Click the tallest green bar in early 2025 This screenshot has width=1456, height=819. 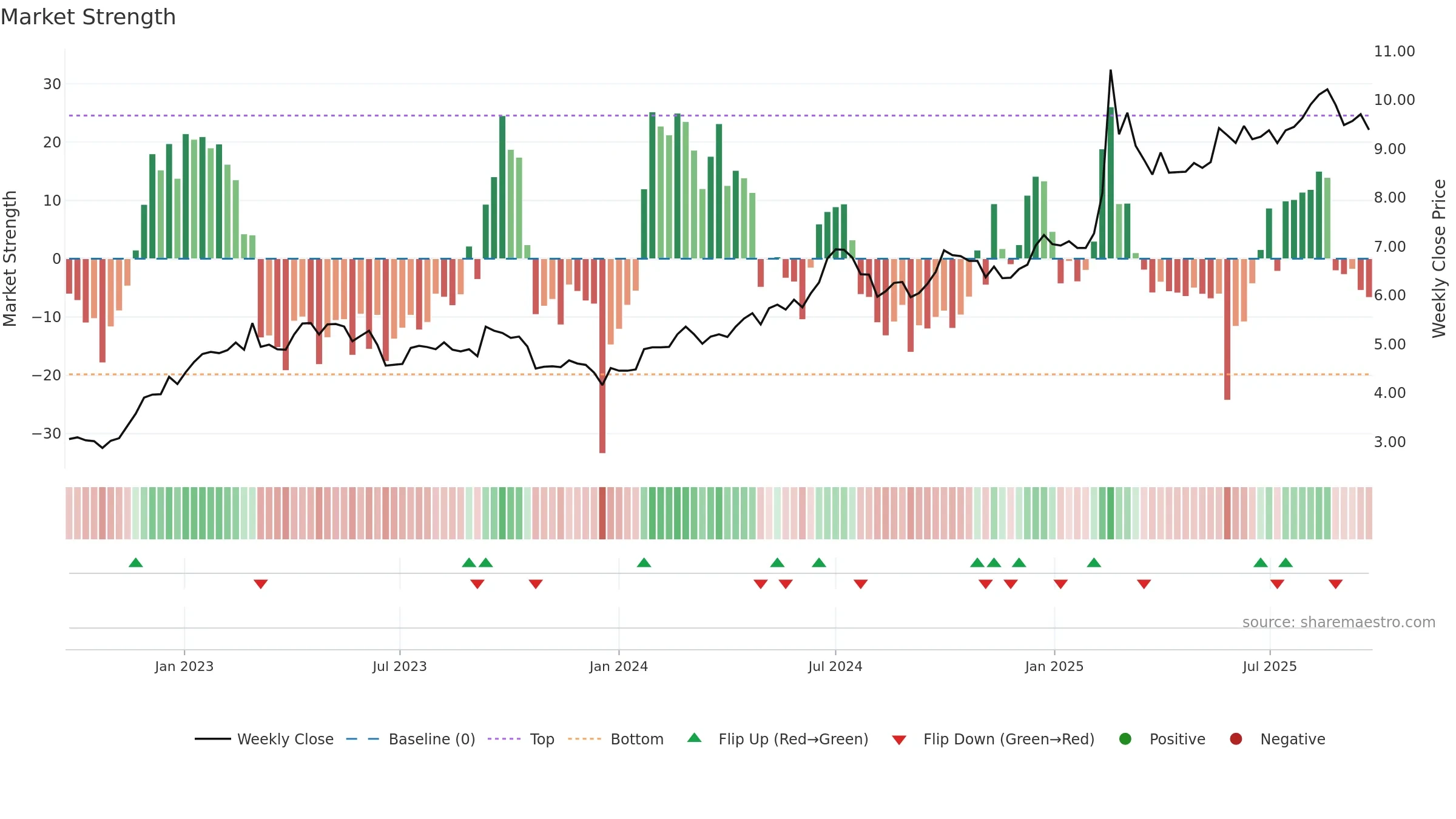(x=1111, y=183)
